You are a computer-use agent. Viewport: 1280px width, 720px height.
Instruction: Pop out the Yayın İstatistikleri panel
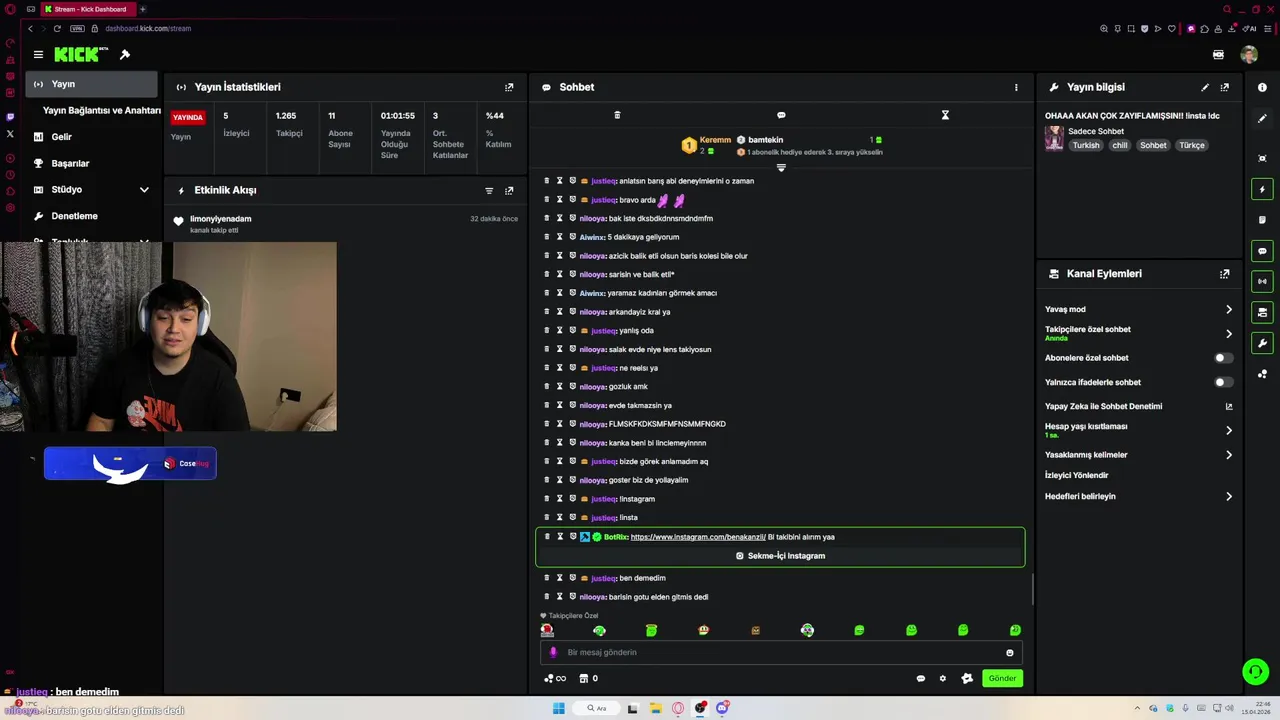tap(509, 87)
